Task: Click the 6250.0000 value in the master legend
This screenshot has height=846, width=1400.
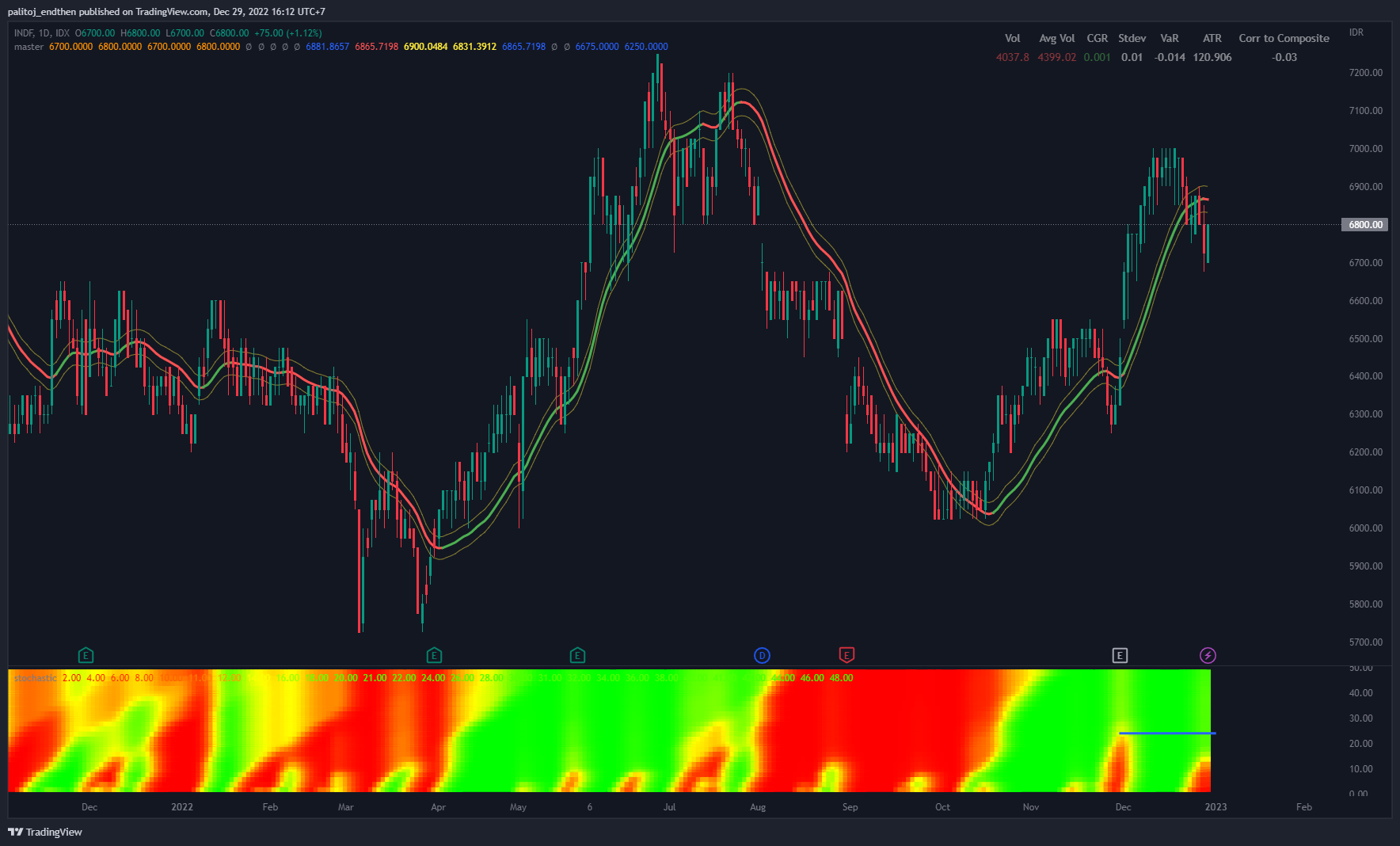Action: [645, 47]
